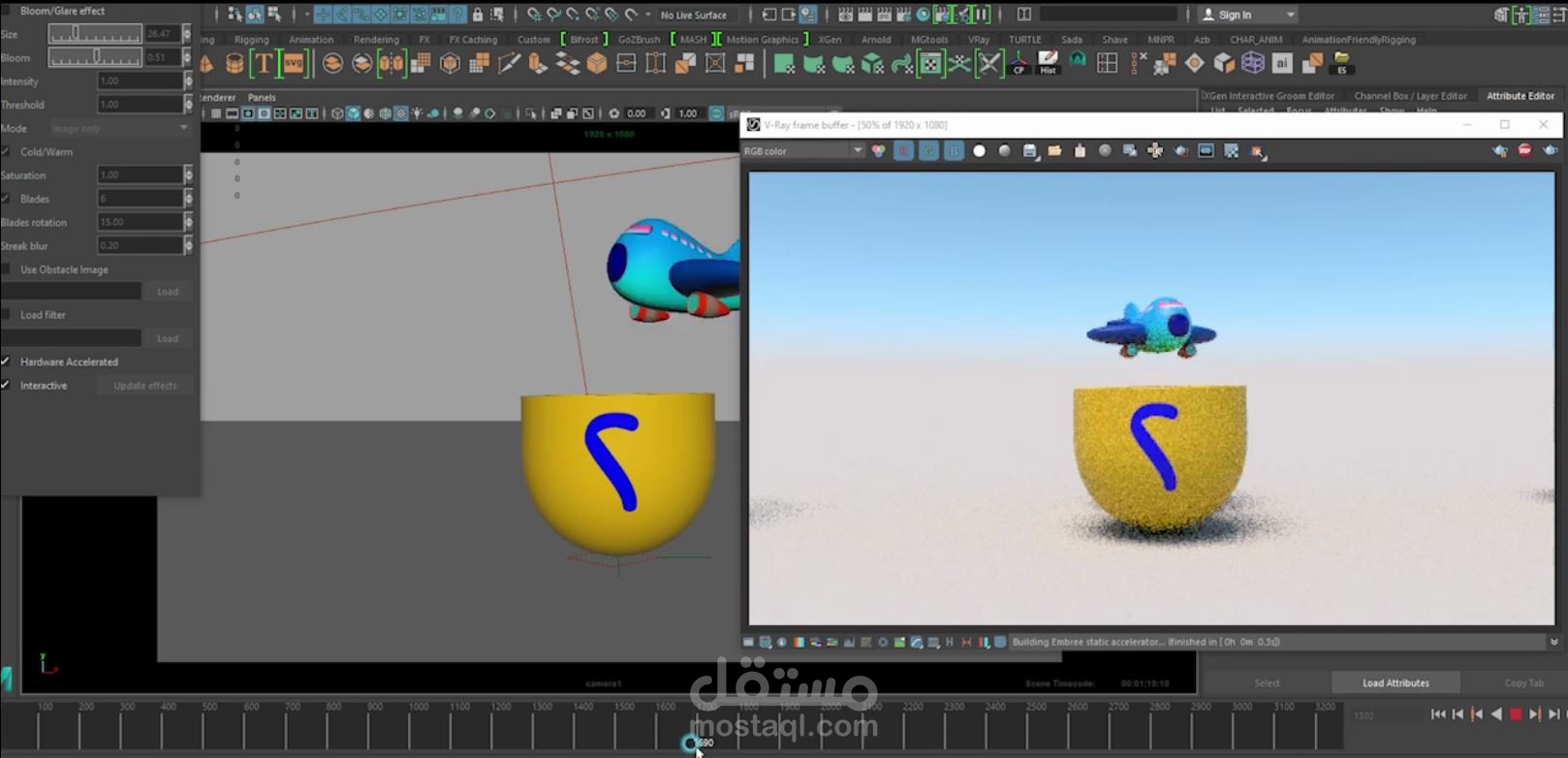
Task: Open the Attribute Editor tab
Action: [x=1521, y=96]
